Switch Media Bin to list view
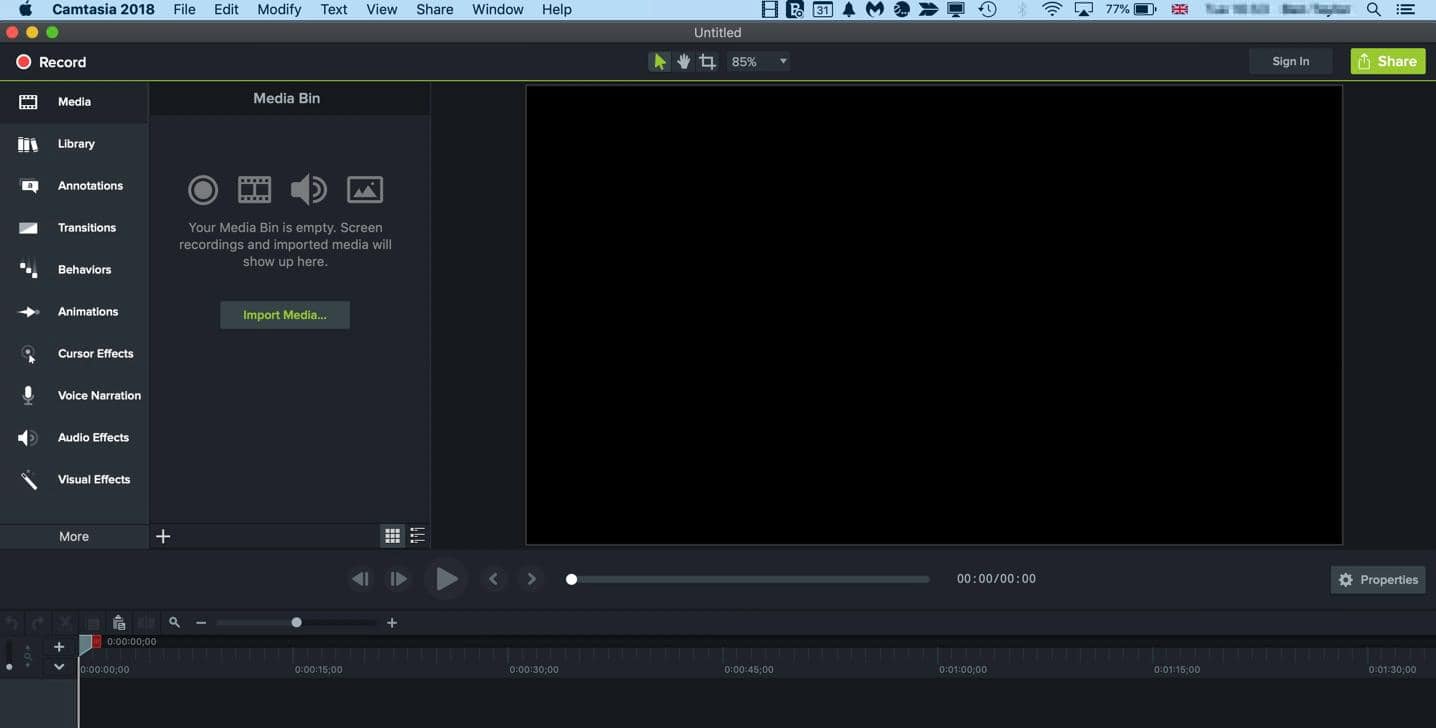 pyautogui.click(x=417, y=537)
